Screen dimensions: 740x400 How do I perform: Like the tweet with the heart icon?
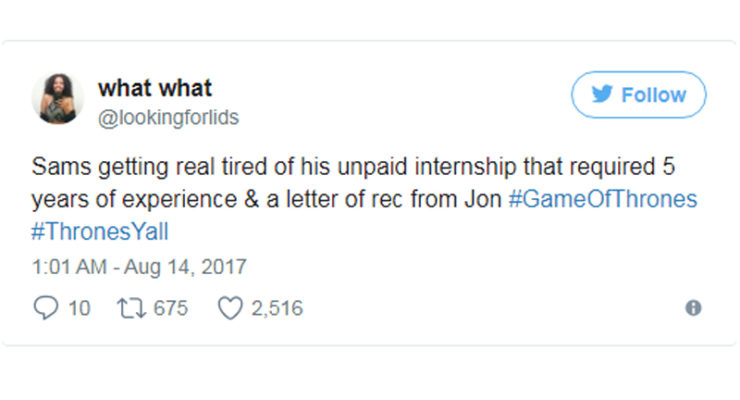point(230,309)
